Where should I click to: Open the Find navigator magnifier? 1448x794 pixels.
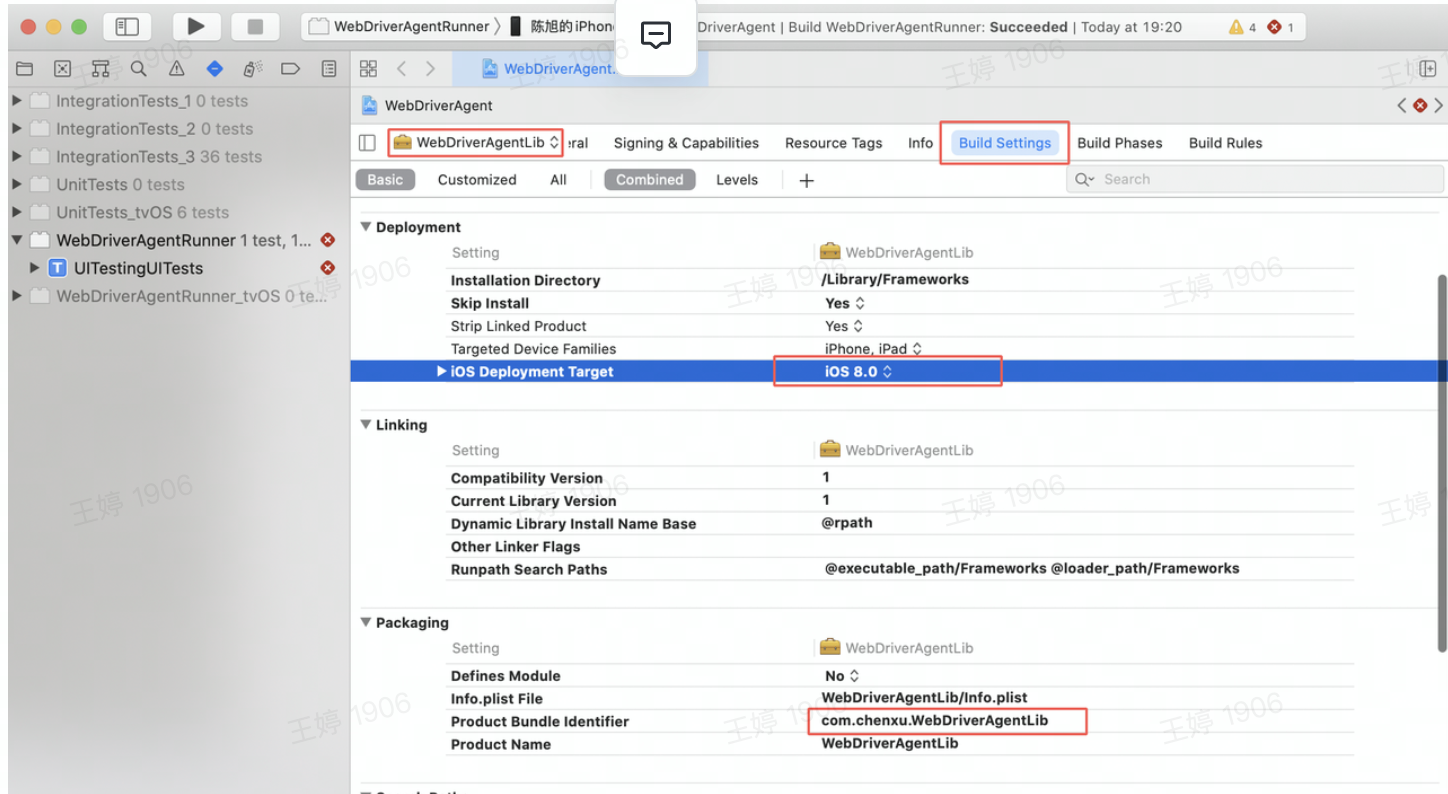(138, 69)
